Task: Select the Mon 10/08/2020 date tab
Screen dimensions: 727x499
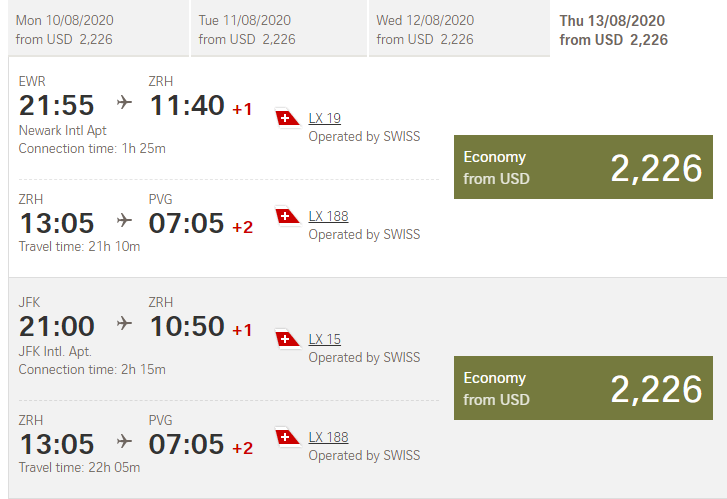Action: click(97, 30)
